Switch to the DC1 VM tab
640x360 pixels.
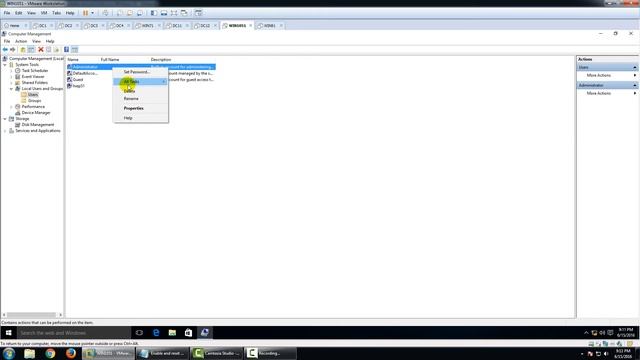[x=42, y=26]
